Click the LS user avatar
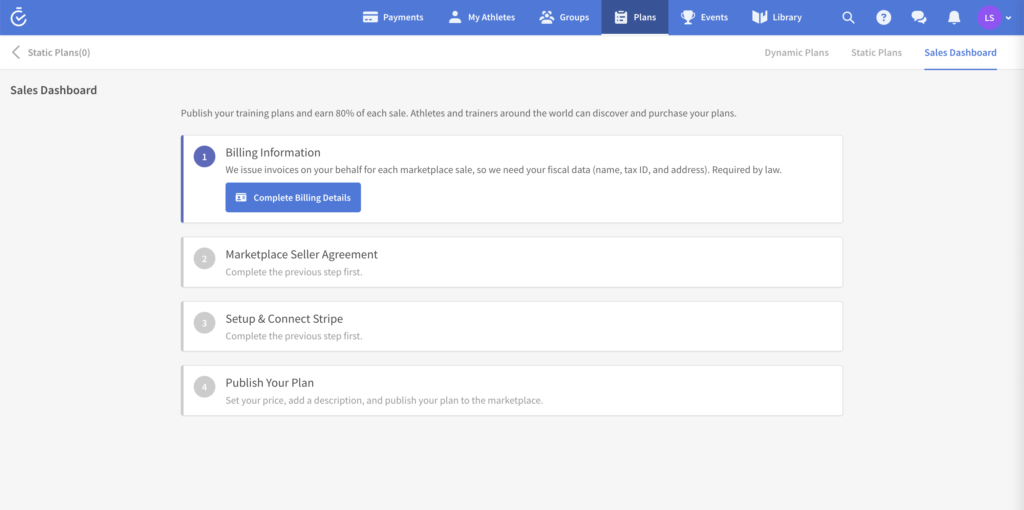 (988, 17)
